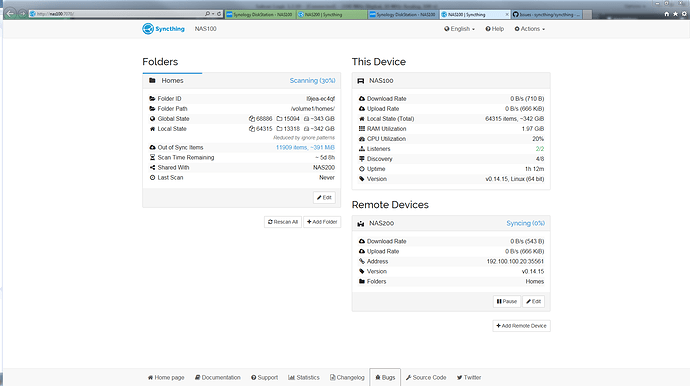
Task: Click the Scan Time Remaining hourglass icon
Action: [152, 158]
